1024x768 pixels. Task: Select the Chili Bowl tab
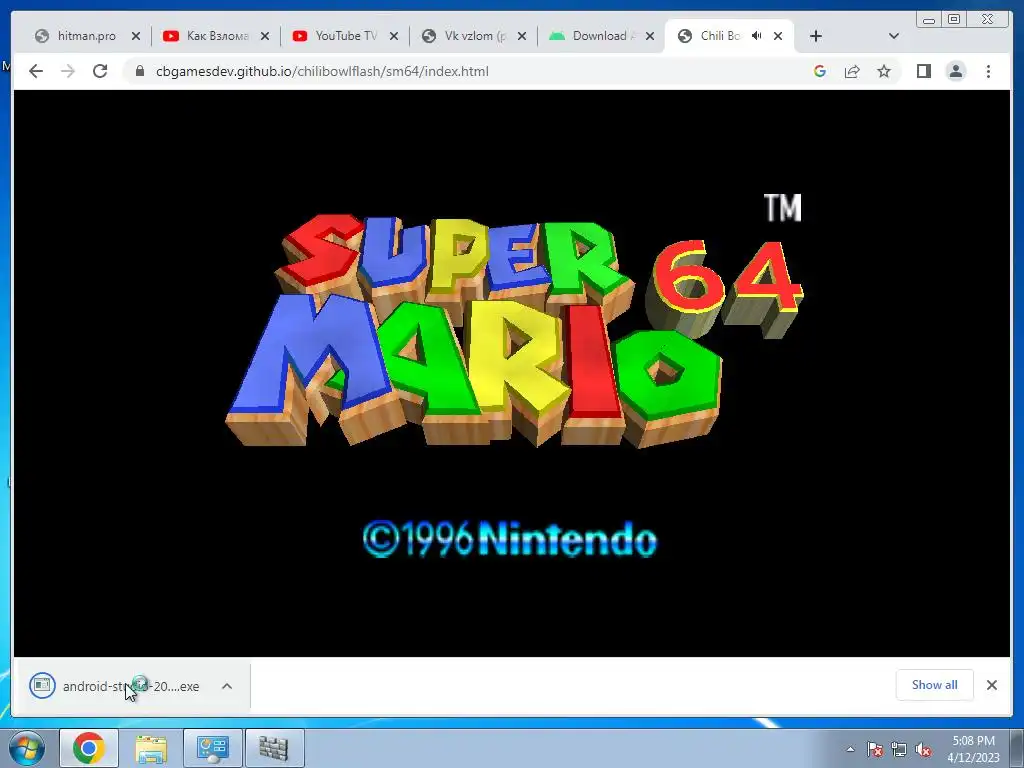click(x=718, y=36)
